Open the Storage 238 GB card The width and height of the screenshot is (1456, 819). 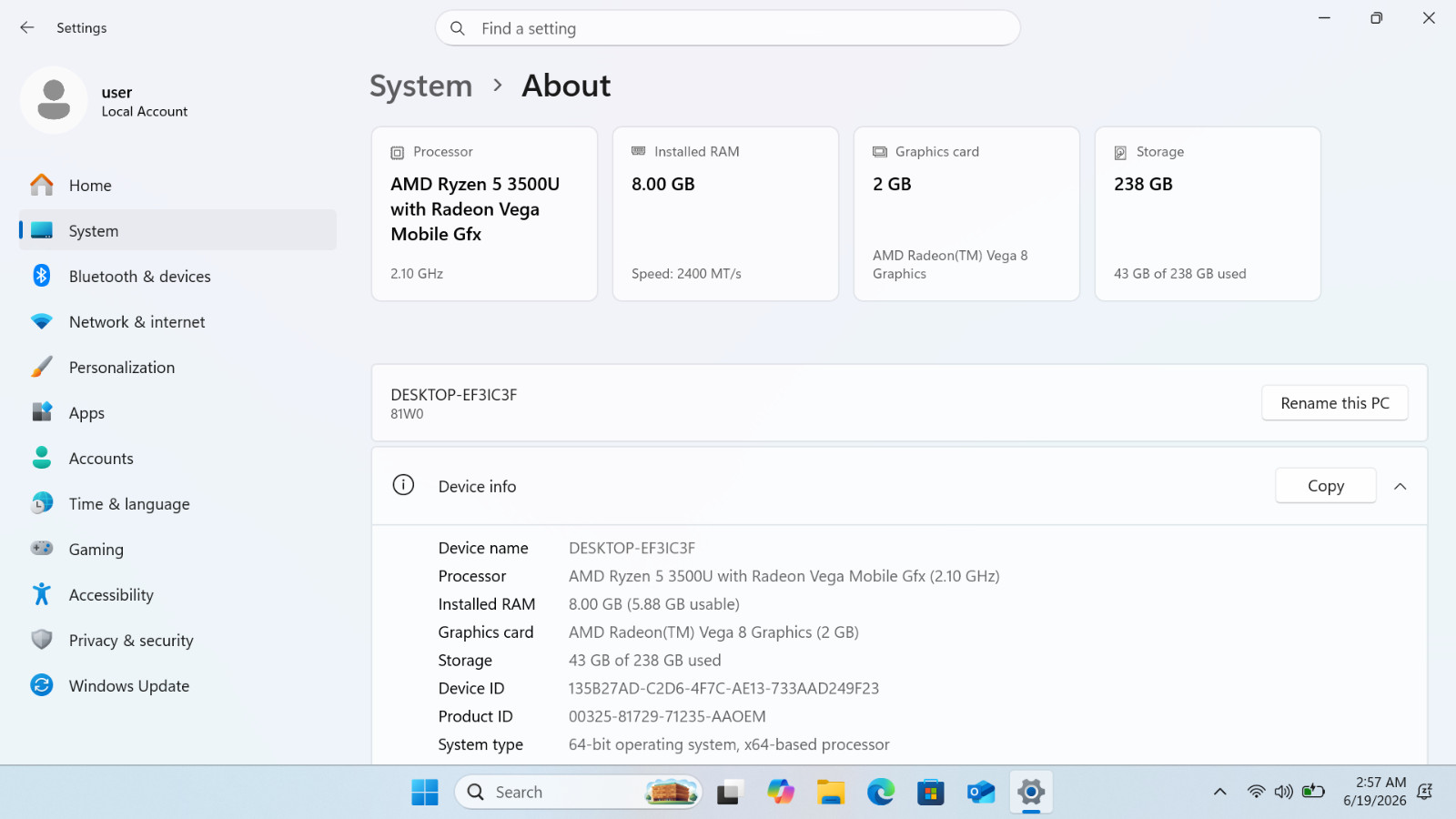(x=1208, y=214)
